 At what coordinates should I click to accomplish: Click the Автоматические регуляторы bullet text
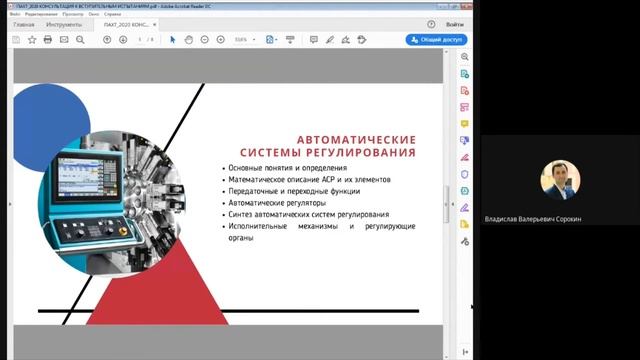pyautogui.click(x=277, y=203)
